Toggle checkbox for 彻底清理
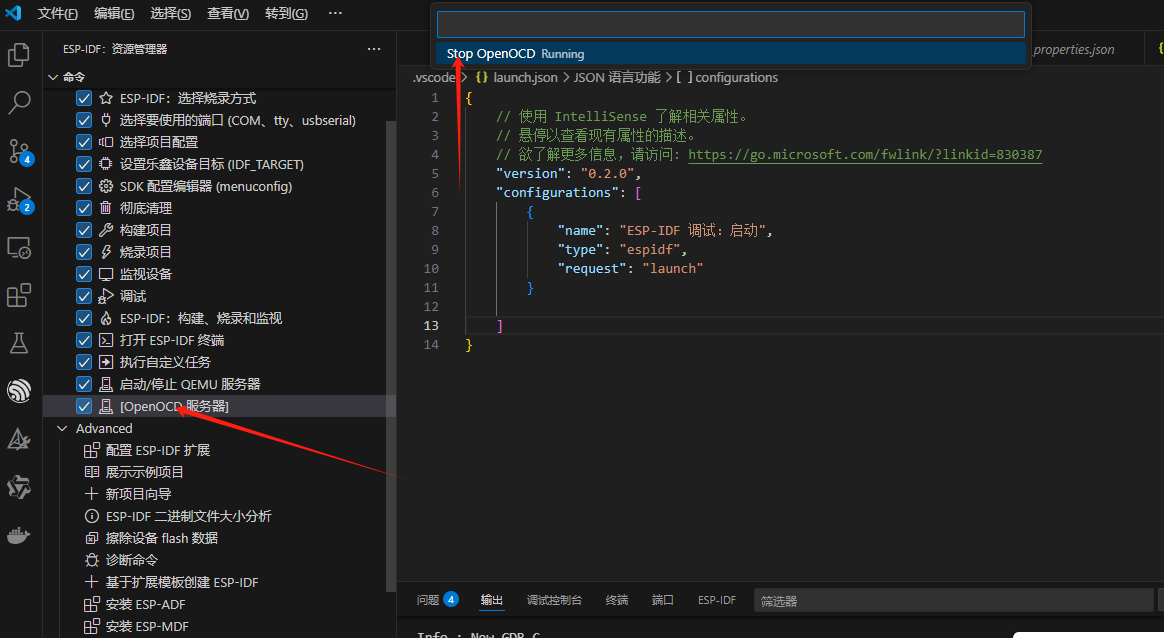 tap(84, 208)
